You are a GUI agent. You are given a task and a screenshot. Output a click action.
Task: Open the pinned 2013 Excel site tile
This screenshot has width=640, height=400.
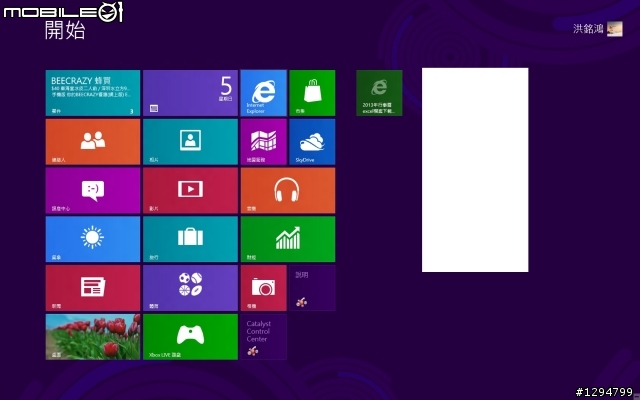[379, 93]
